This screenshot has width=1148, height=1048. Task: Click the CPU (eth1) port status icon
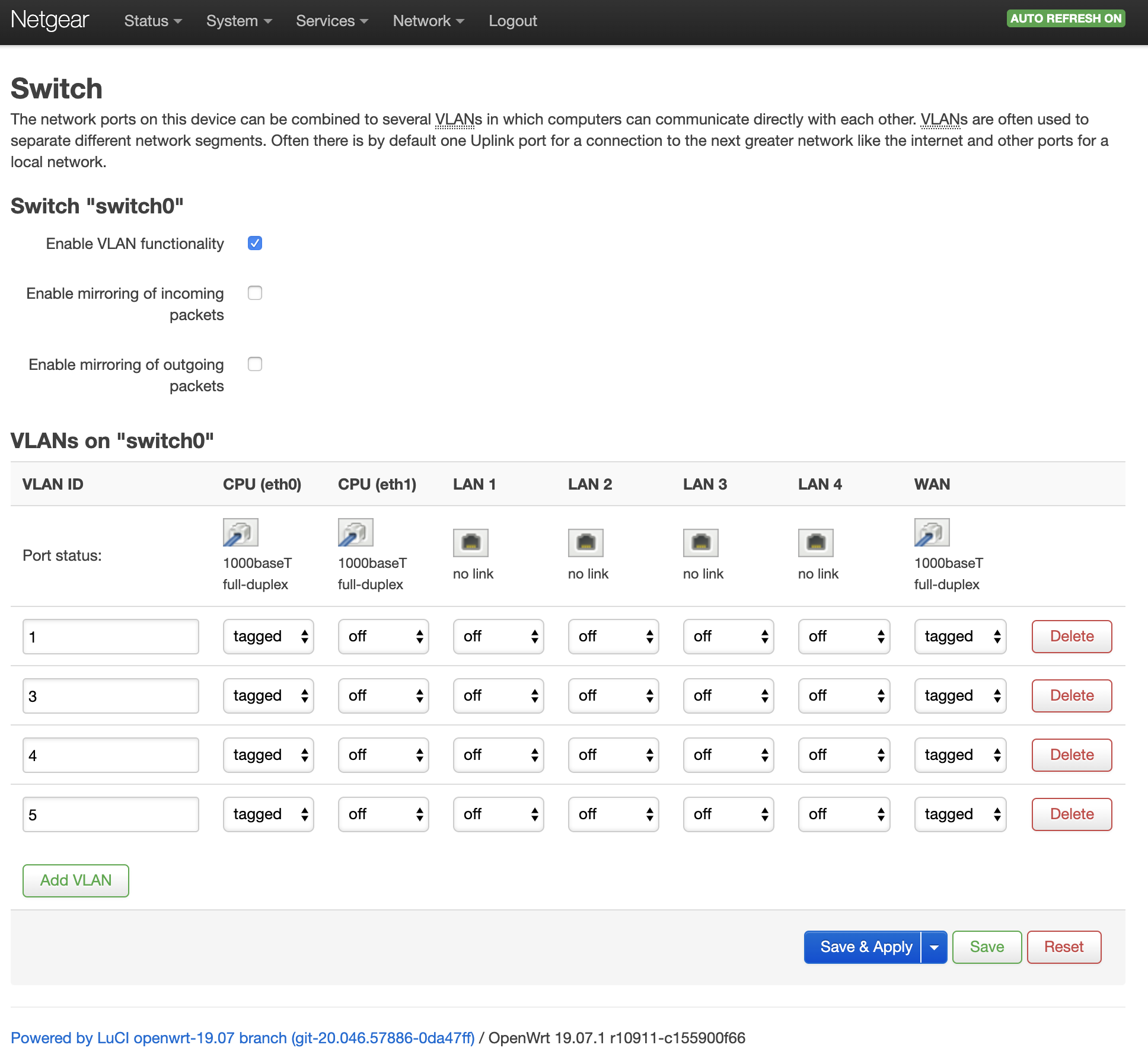[355, 532]
